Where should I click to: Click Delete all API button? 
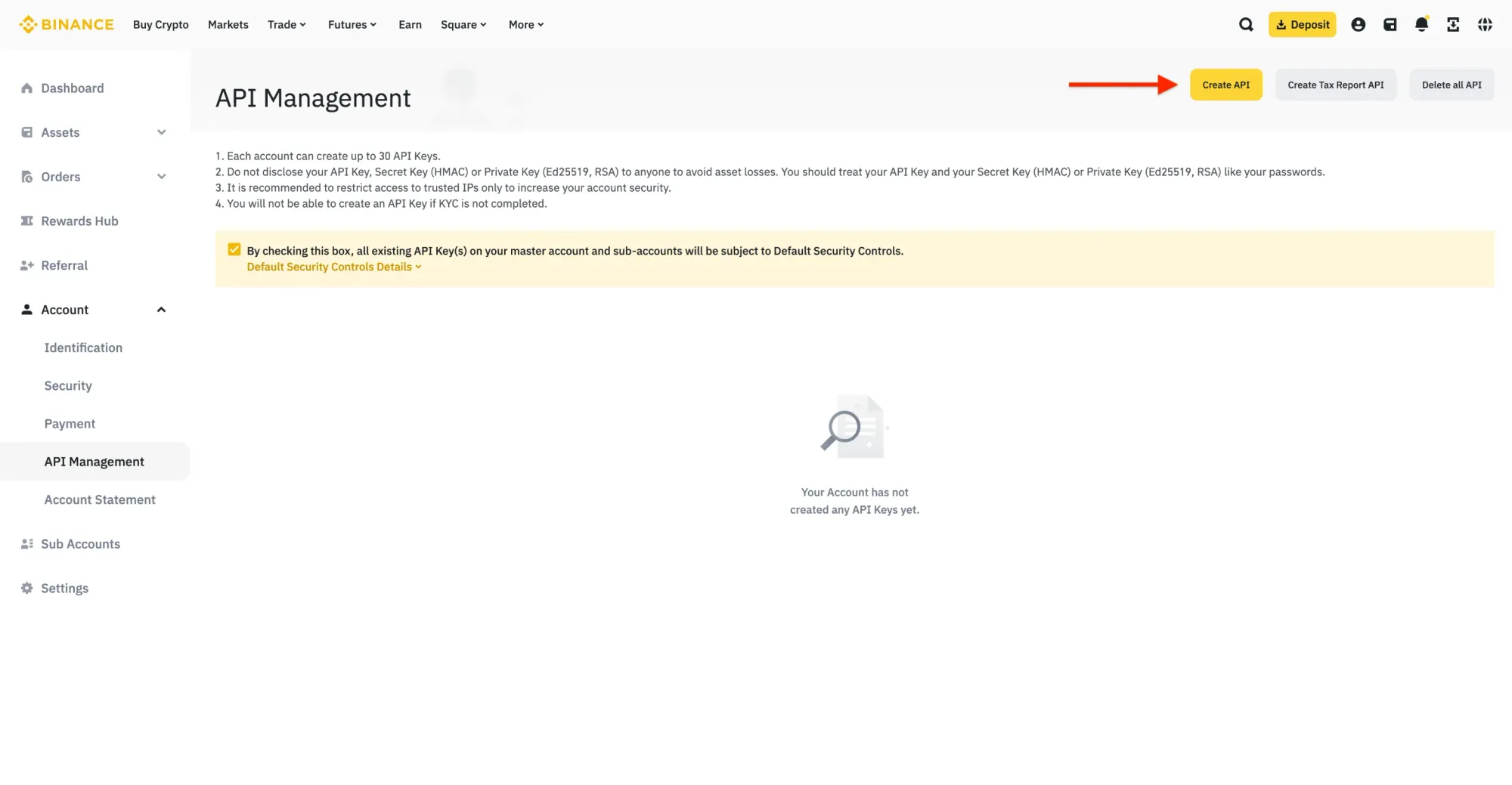tap(1452, 85)
